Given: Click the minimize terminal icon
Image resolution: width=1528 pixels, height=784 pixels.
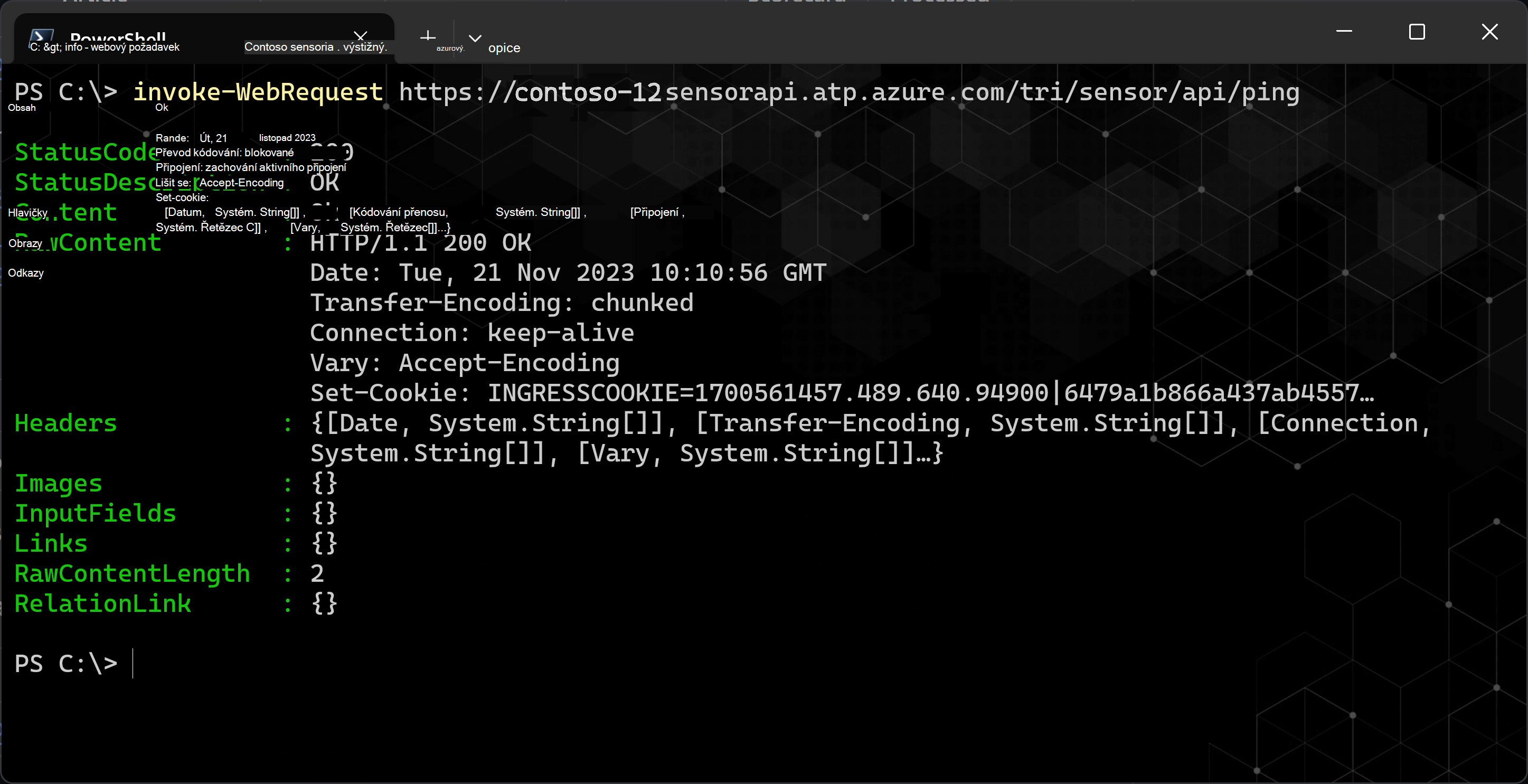Looking at the screenshot, I should [1343, 31].
